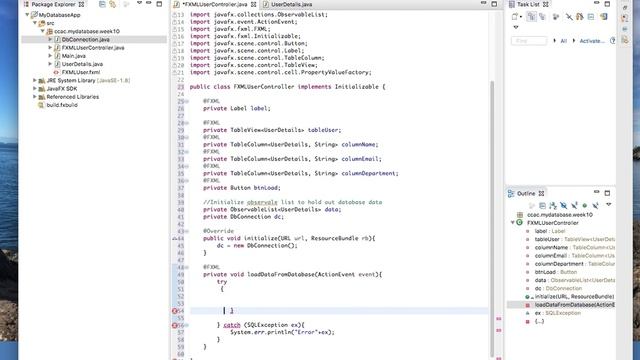Toggle Sort in Outline toolbar
Screen dimensions: 640x360
point(553,206)
